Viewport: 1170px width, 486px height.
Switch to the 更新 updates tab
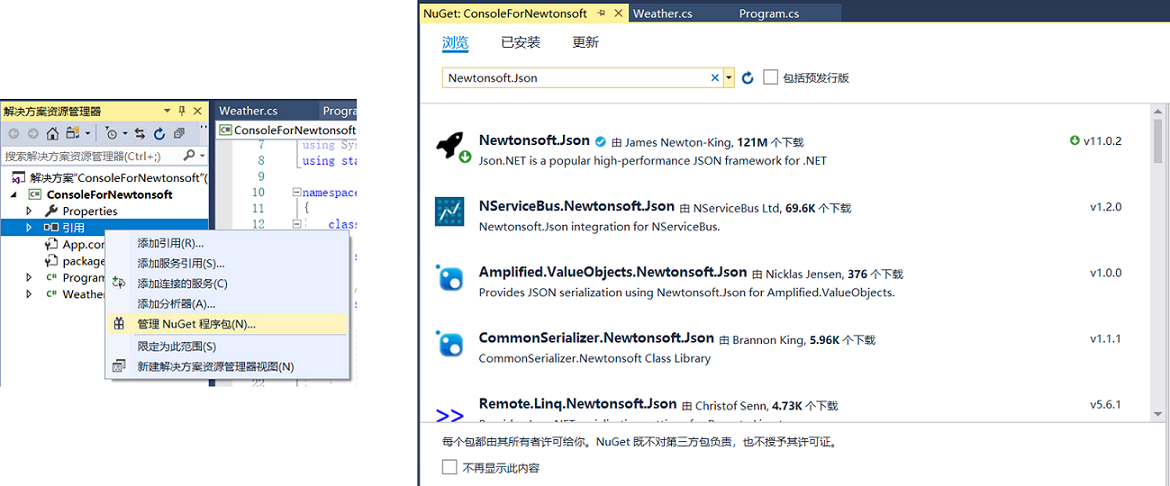586,43
